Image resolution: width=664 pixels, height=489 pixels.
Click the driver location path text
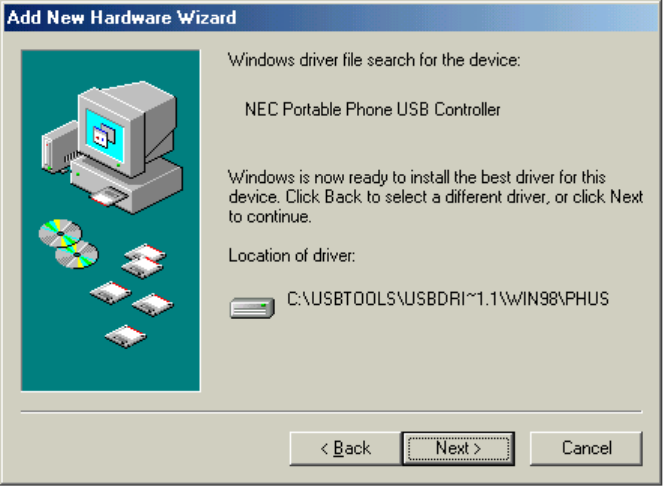pos(448,299)
